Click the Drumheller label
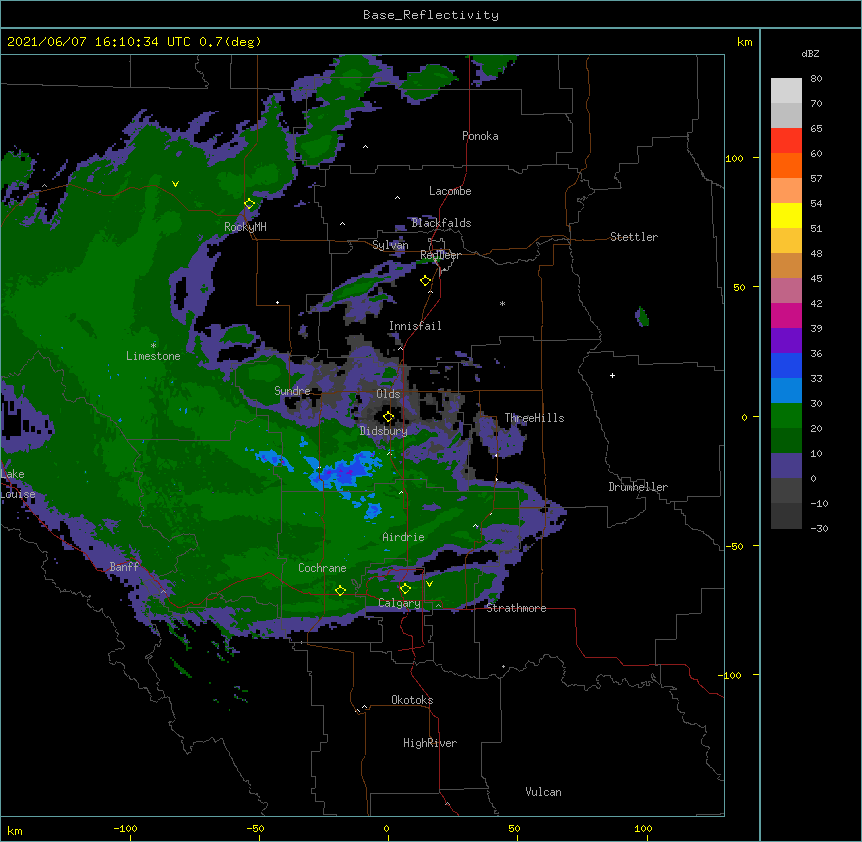The height and width of the screenshot is (842, 862). tap(638, 487)
